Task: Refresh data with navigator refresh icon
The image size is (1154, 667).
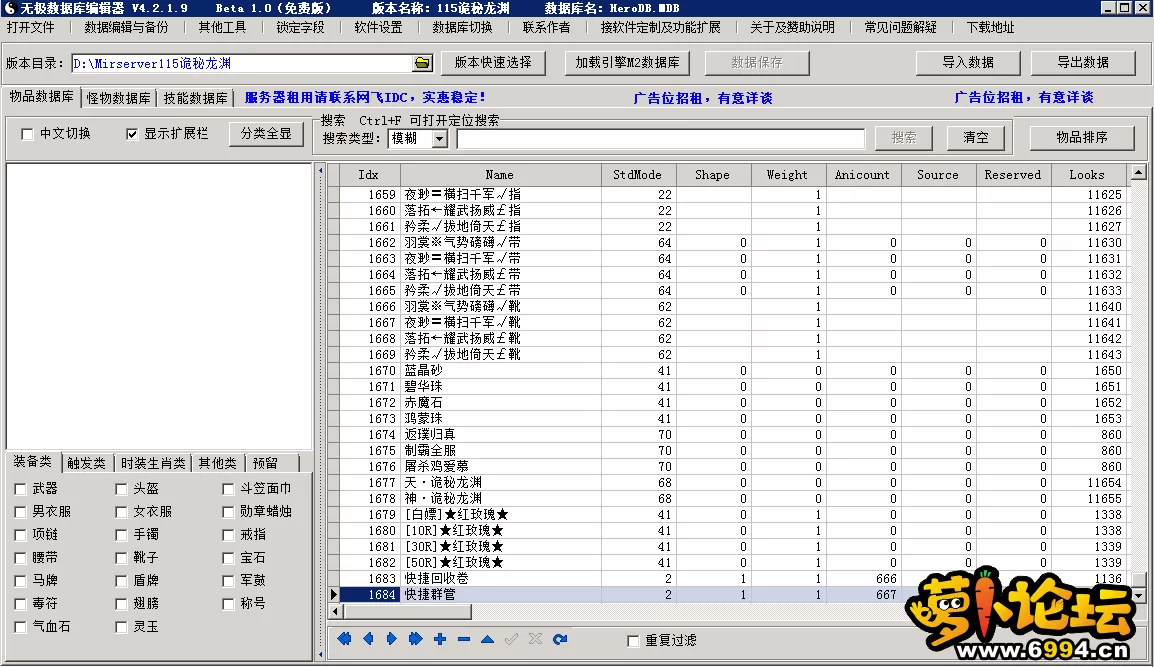Action: (560, 639)
